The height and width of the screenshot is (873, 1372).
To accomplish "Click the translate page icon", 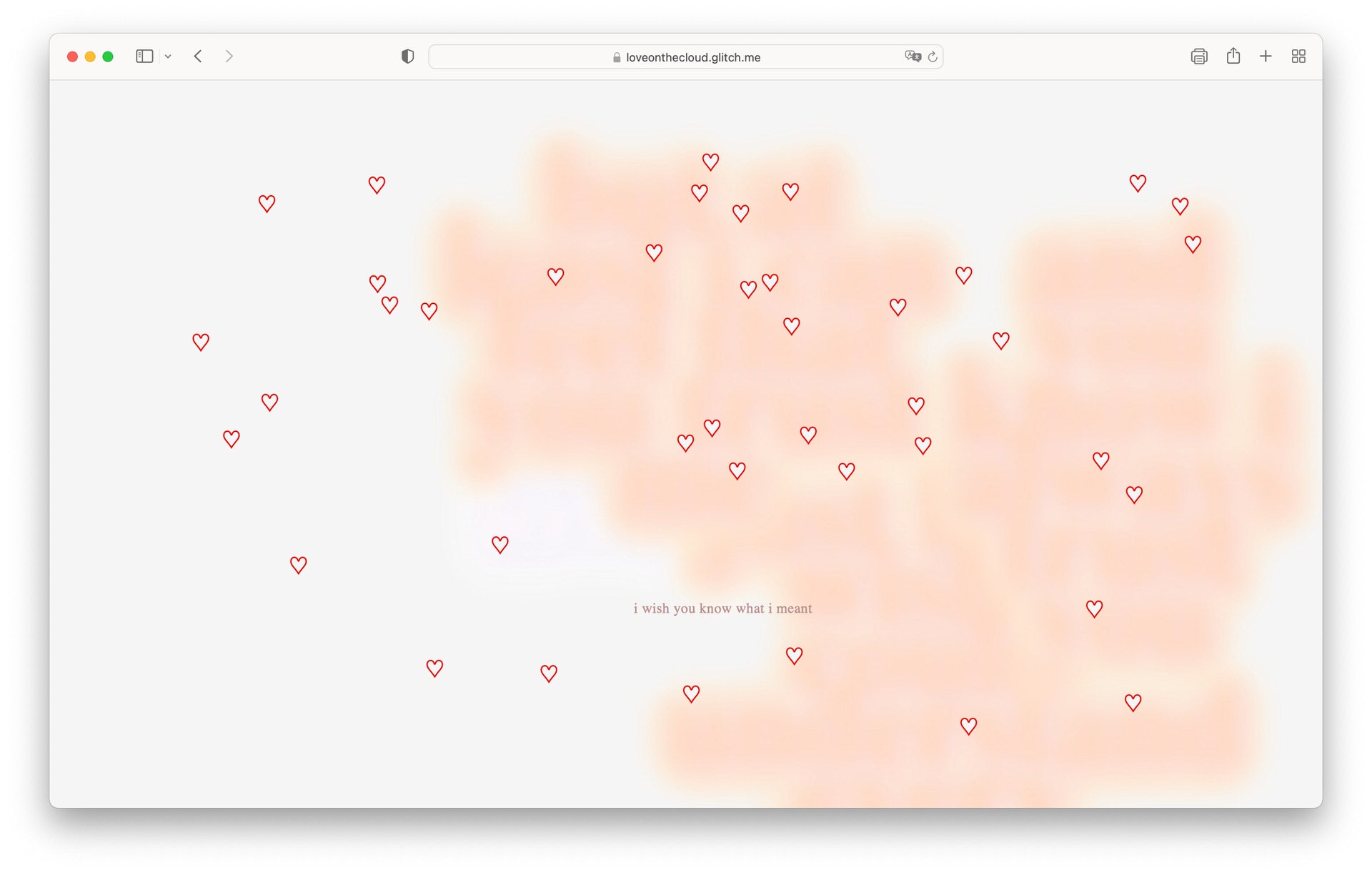I will point(912,56).
